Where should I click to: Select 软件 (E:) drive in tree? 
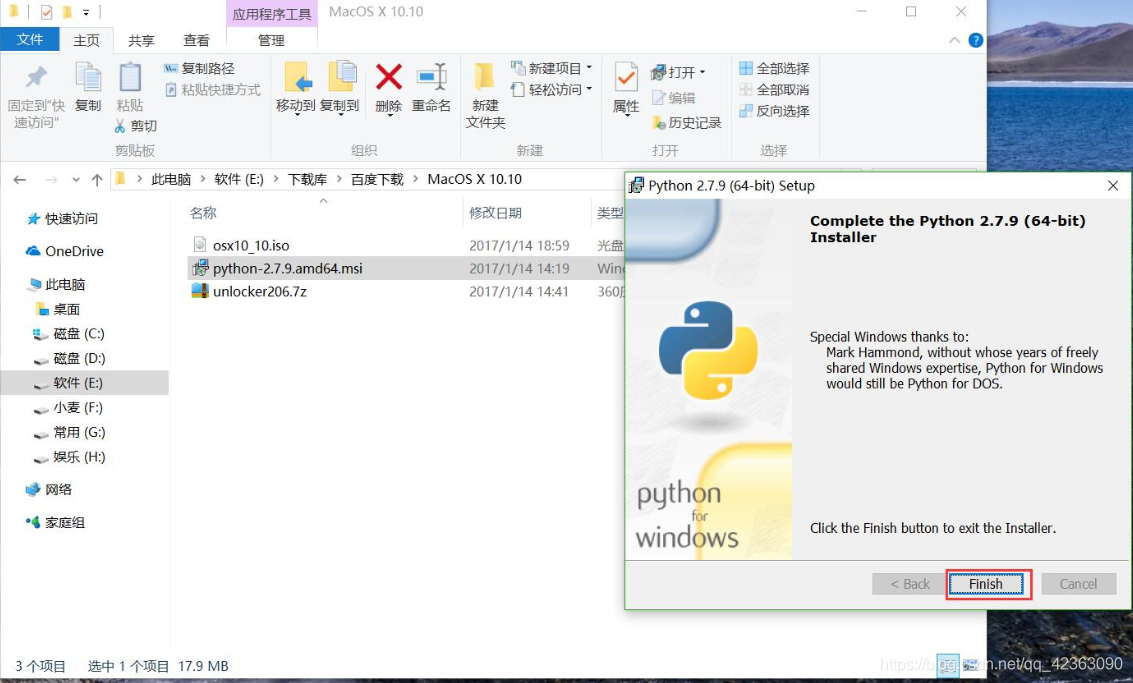[85, 383]
